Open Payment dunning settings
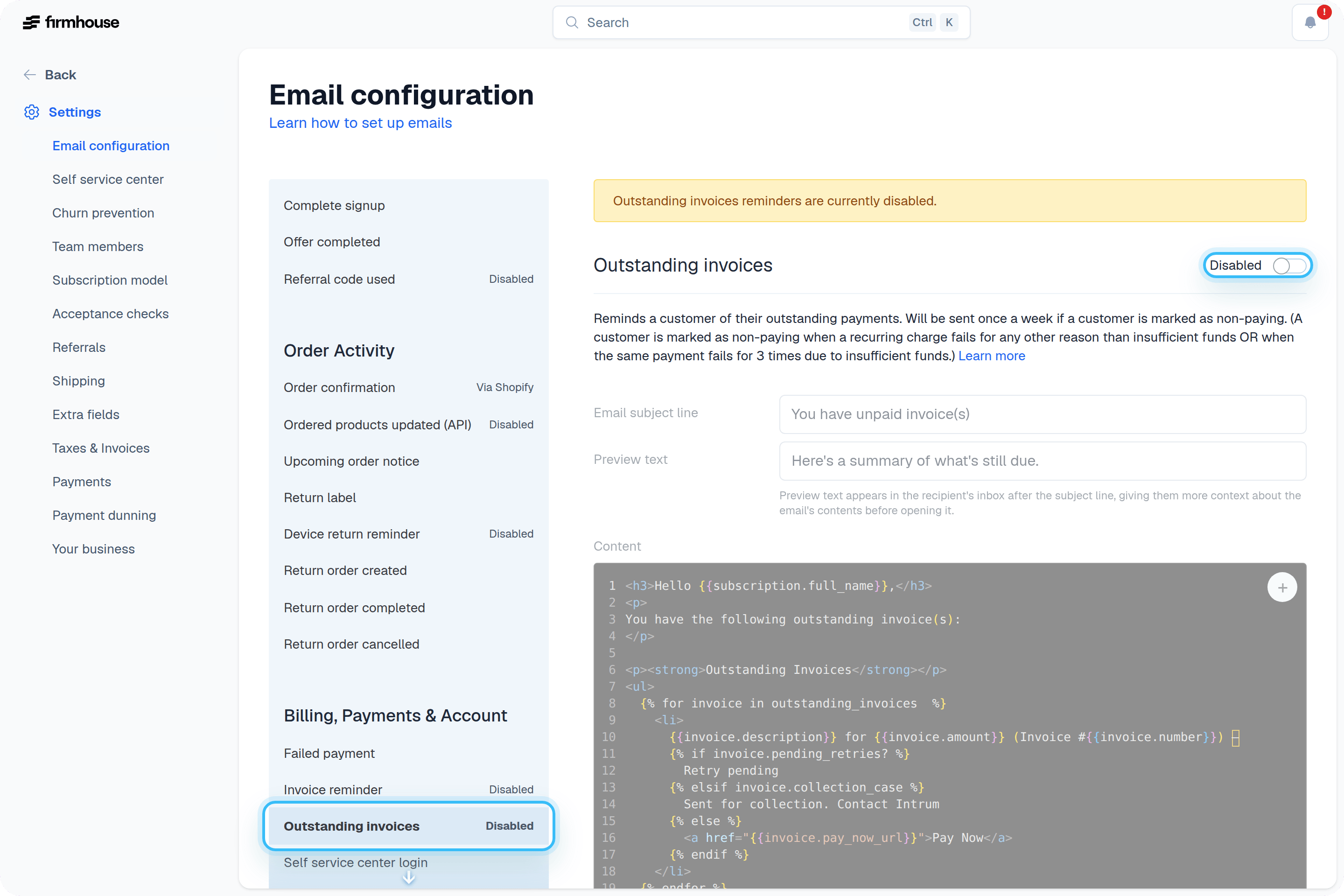Screen dimensions: 1344x896 (x=104, y=515)
